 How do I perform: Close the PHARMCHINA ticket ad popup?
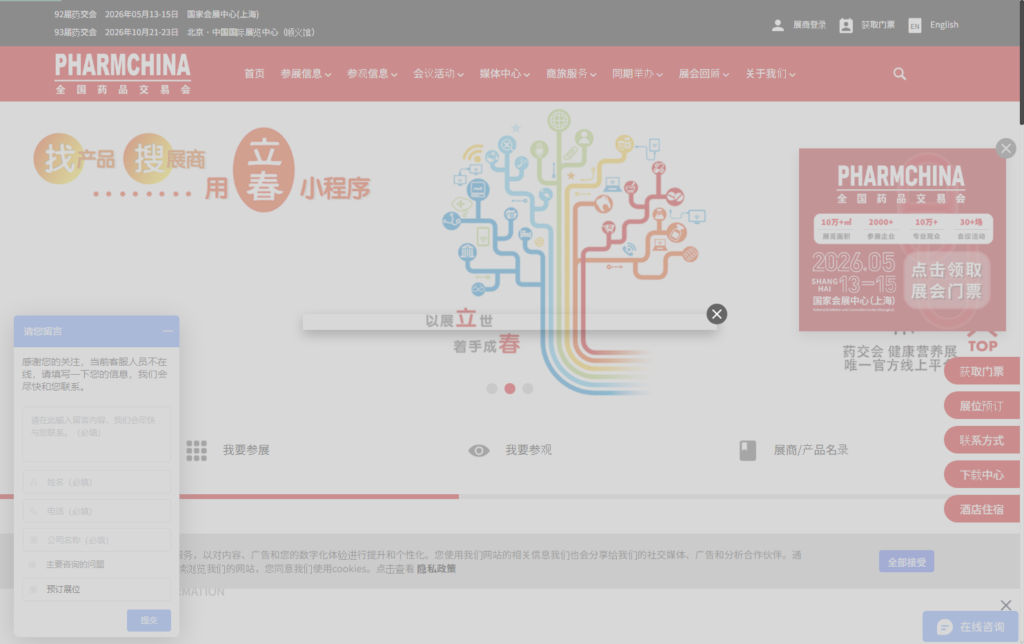(x=1005, y=149)
